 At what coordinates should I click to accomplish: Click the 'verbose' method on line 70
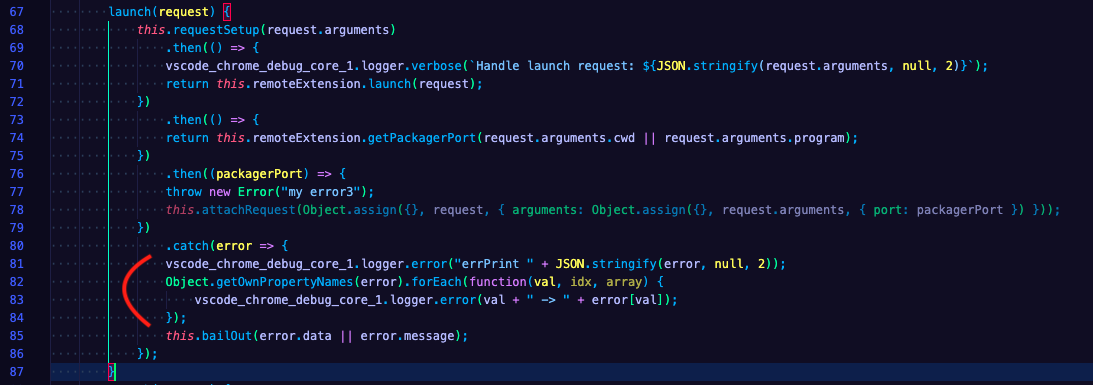pos(436,66)
